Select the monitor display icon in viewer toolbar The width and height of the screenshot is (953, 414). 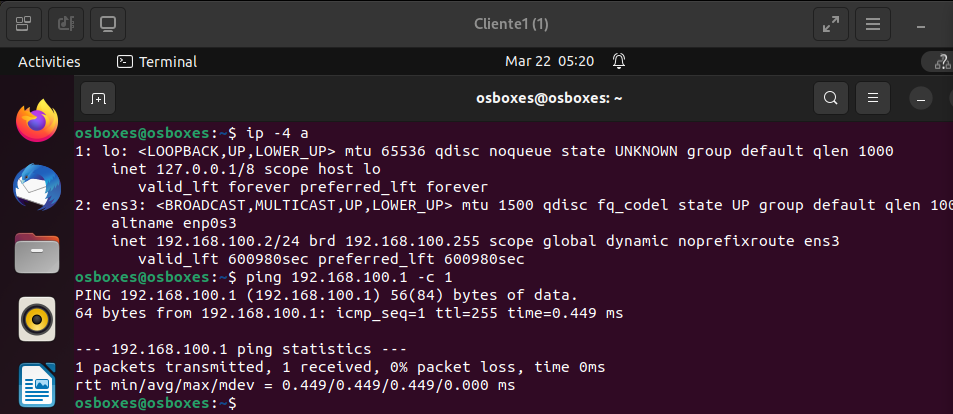pyautogui.click(x=108, y=24)
